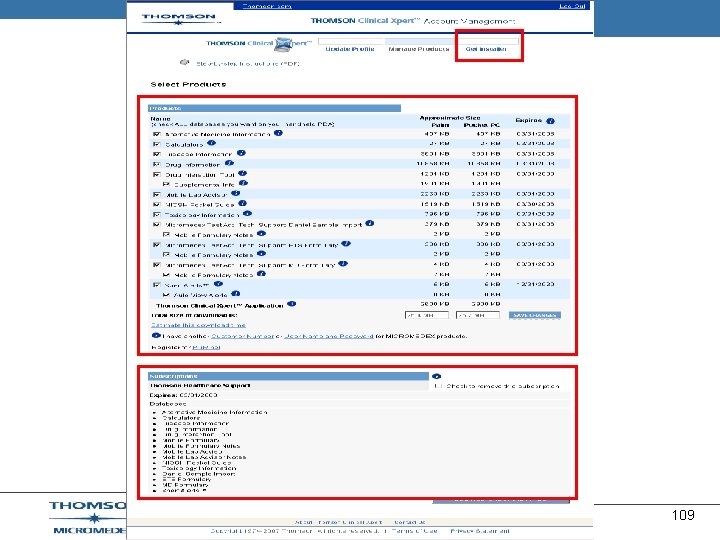Toggle NIOSH Pocket Guide checkbox
Viewport: 720px width, 540px height.
157,204
